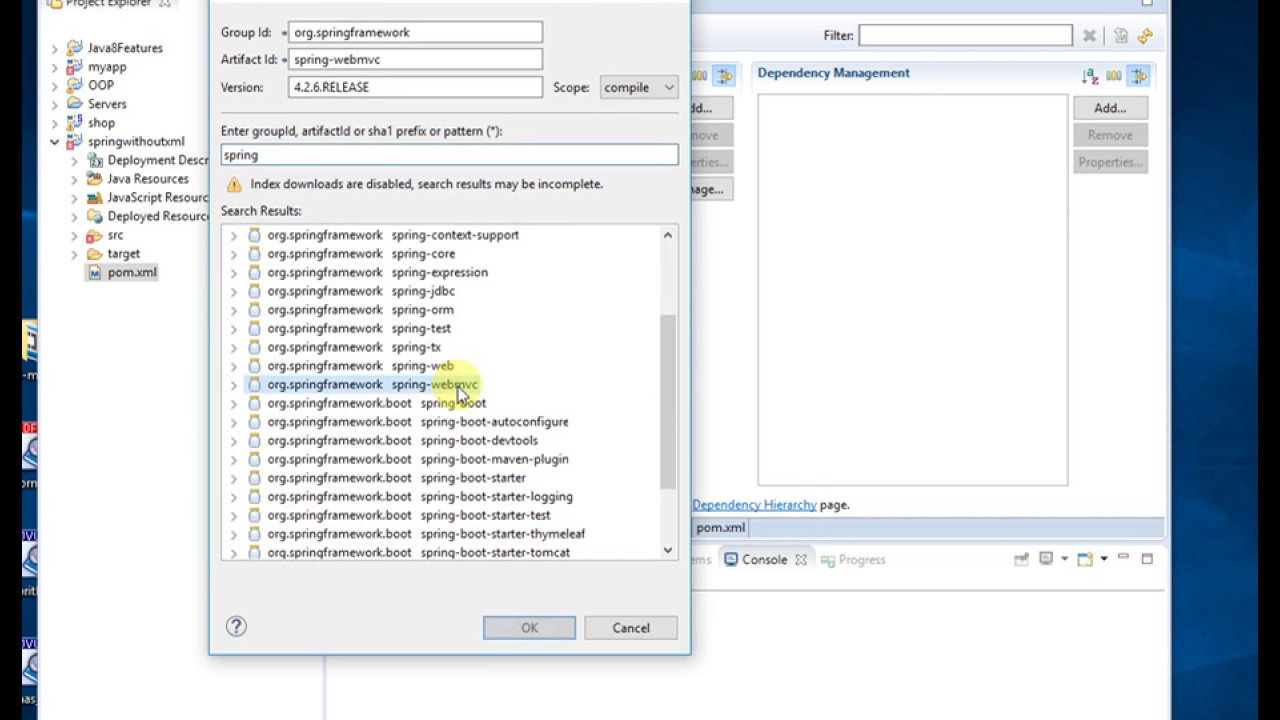Open the dropdown arrow beside display selected console

click(1064, 559)
